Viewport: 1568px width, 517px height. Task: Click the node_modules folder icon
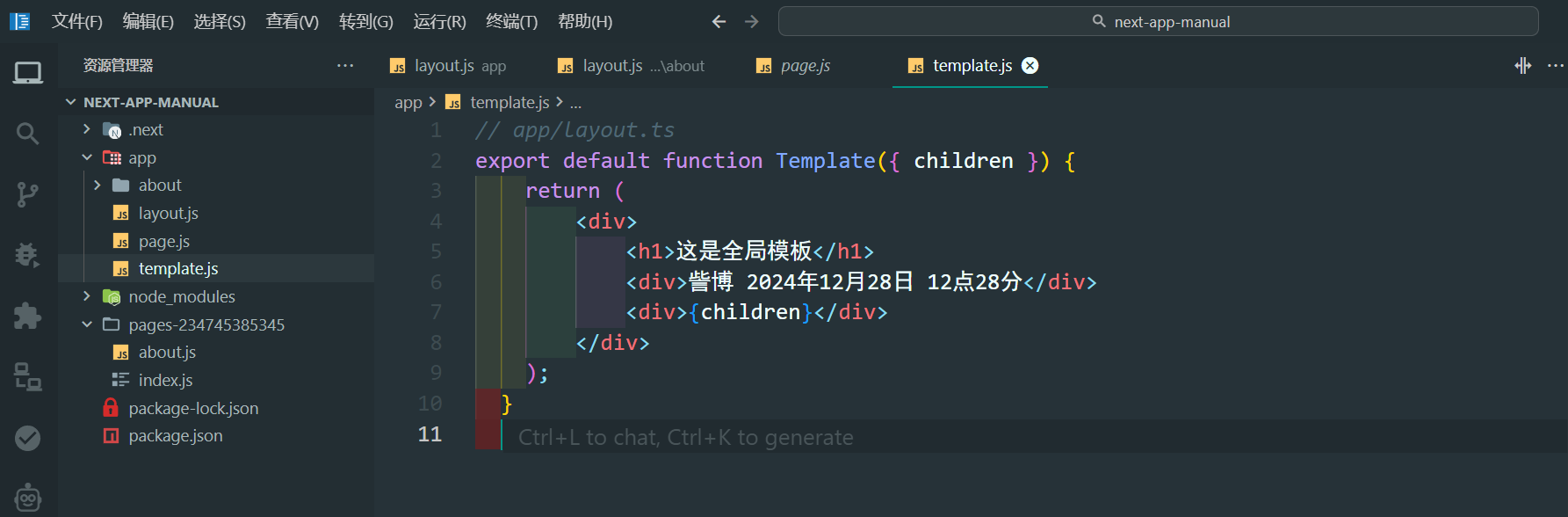(x=112, y=297)
